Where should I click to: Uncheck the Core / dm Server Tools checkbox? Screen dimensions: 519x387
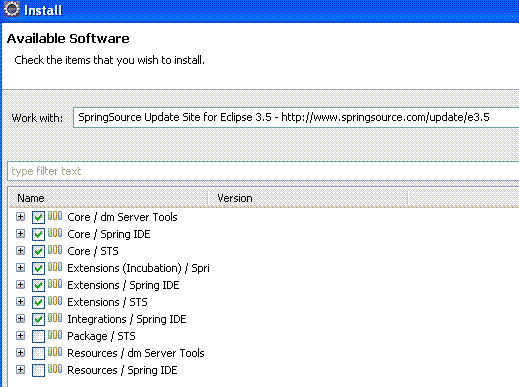coord(38,218)
